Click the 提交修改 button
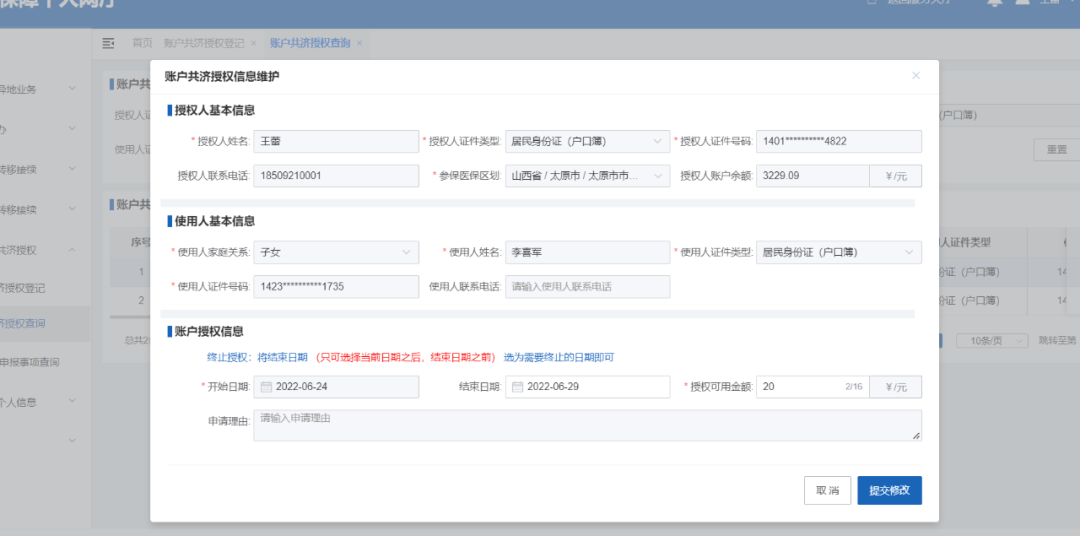The width and height of the screenshot is (1080, 536). click(x=889, y=490)
